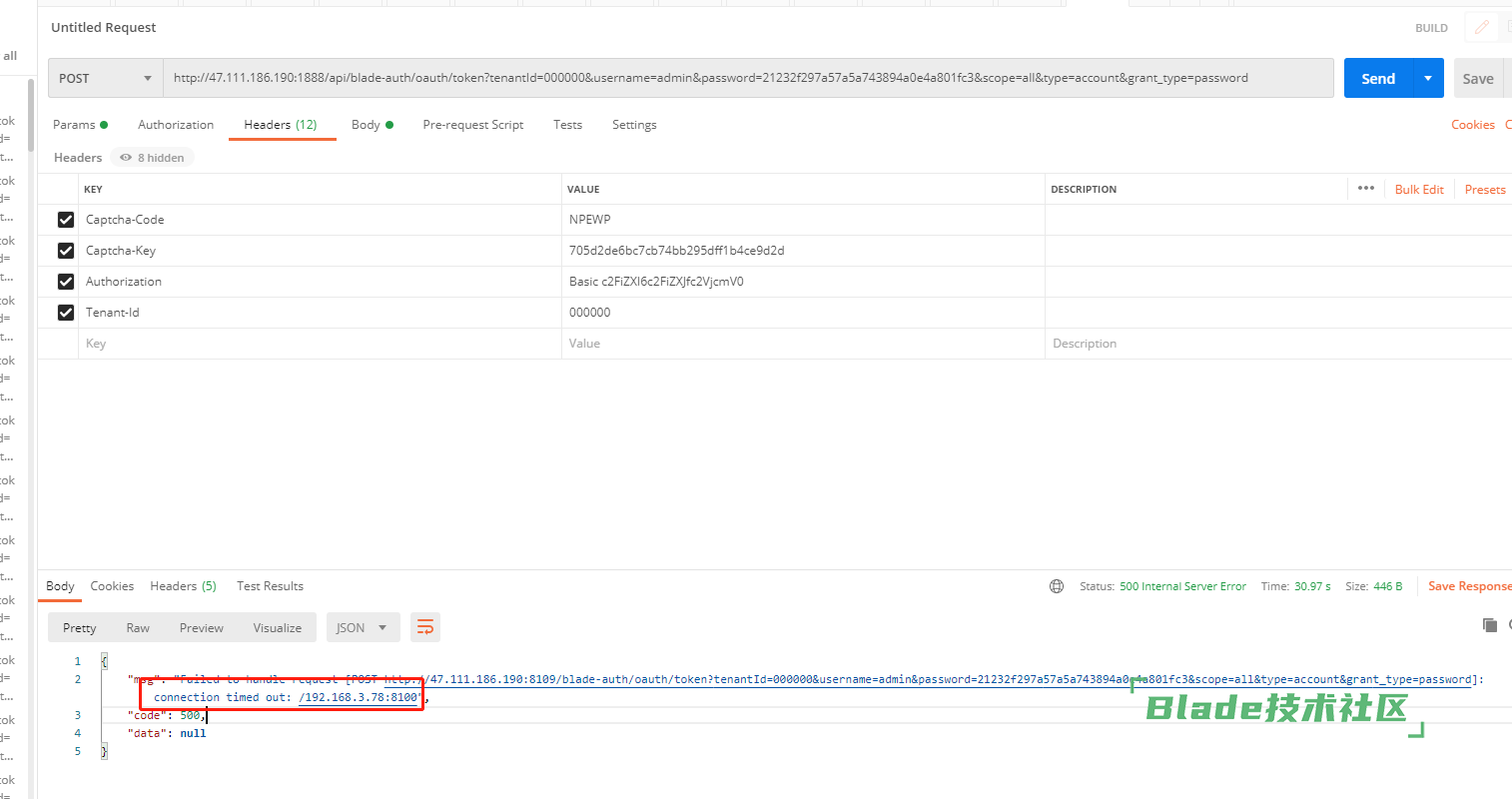Click the blue Send button

1379,78
